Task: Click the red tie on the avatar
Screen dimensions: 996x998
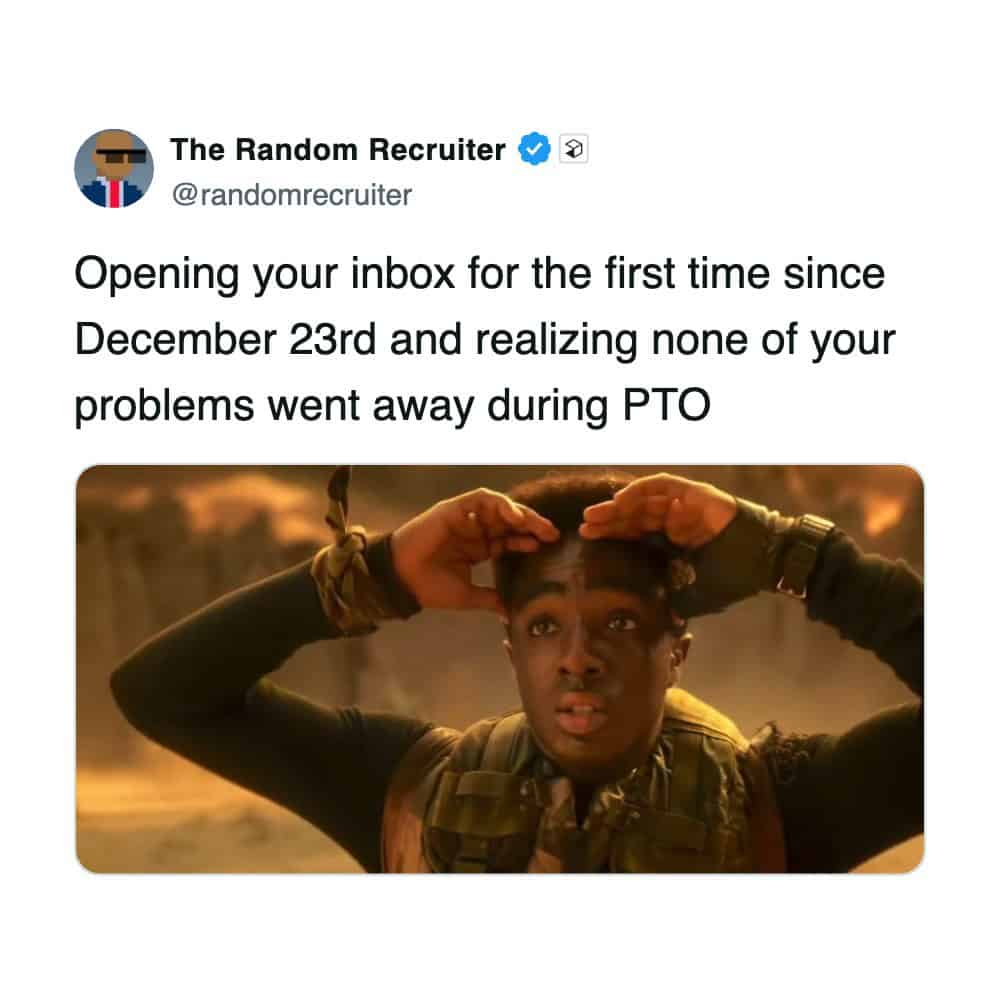Action: [x=115, y=193]
